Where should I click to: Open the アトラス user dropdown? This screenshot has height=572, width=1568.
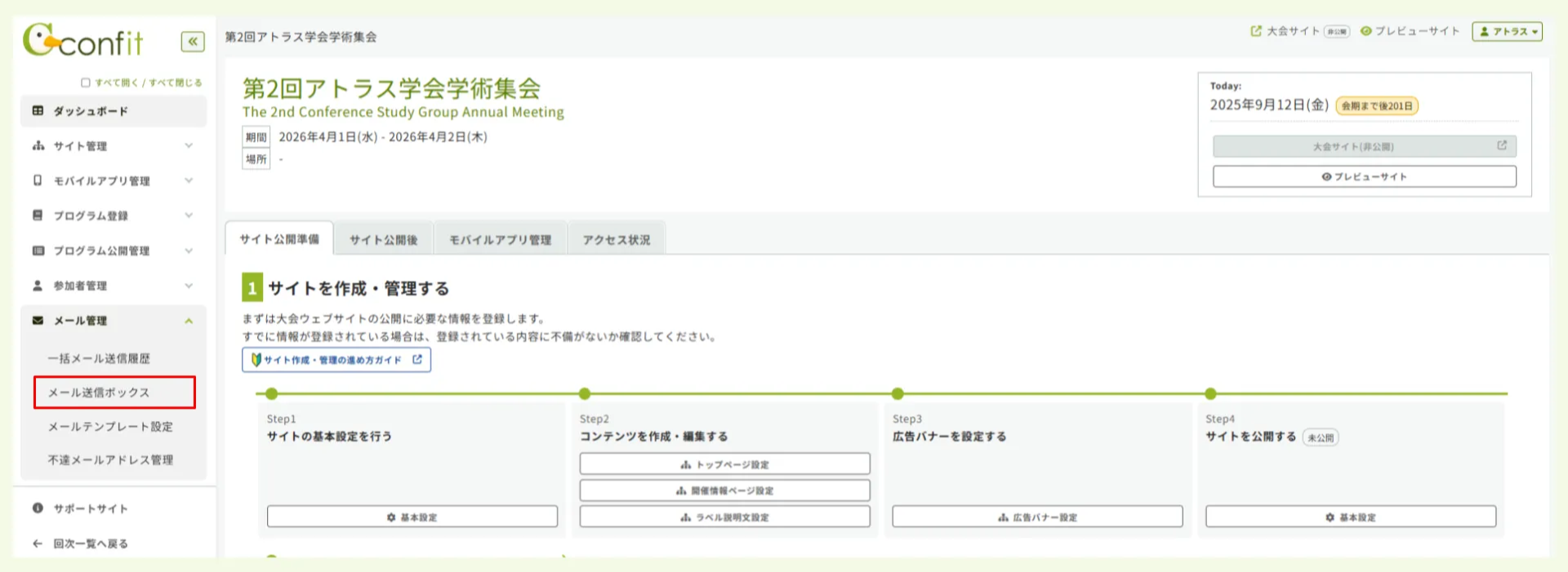[1507, 31]
